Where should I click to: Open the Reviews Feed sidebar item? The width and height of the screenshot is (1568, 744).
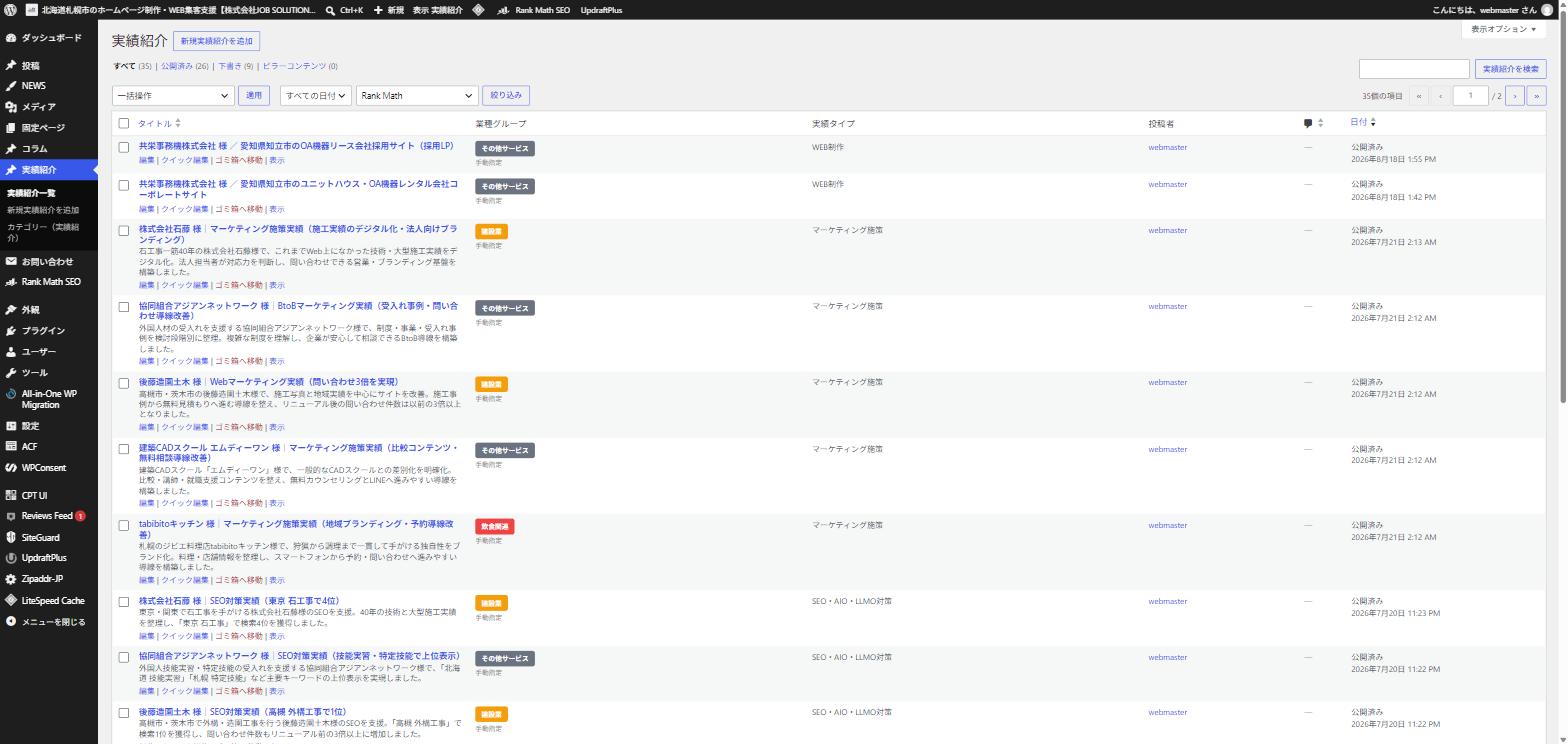click(x=48, y=516)
